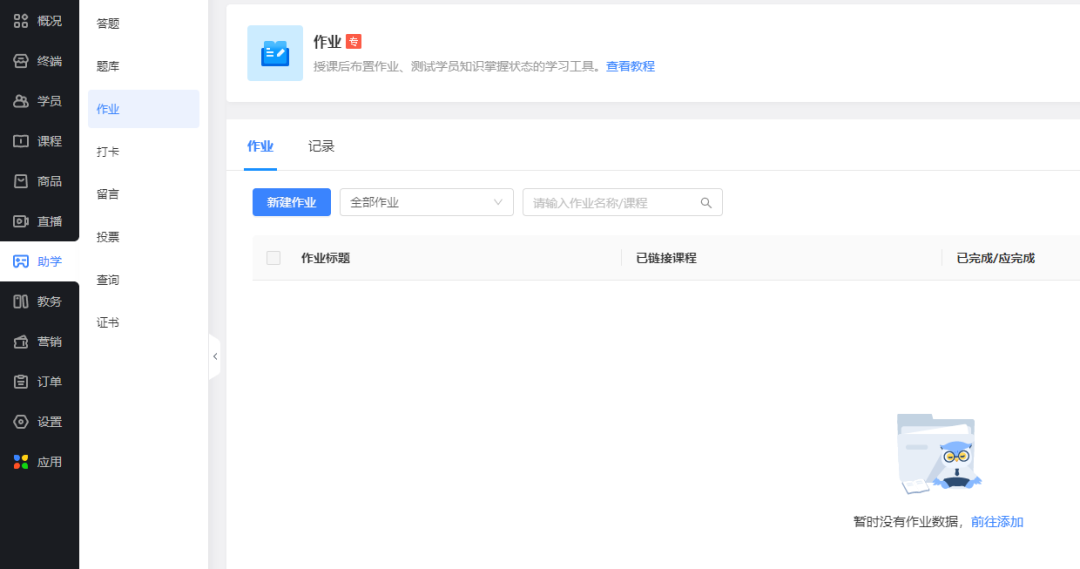This screenshot has height=569, width=1080.
Task: Open the 学员 students sidebar icon
Action: point(21,101)
